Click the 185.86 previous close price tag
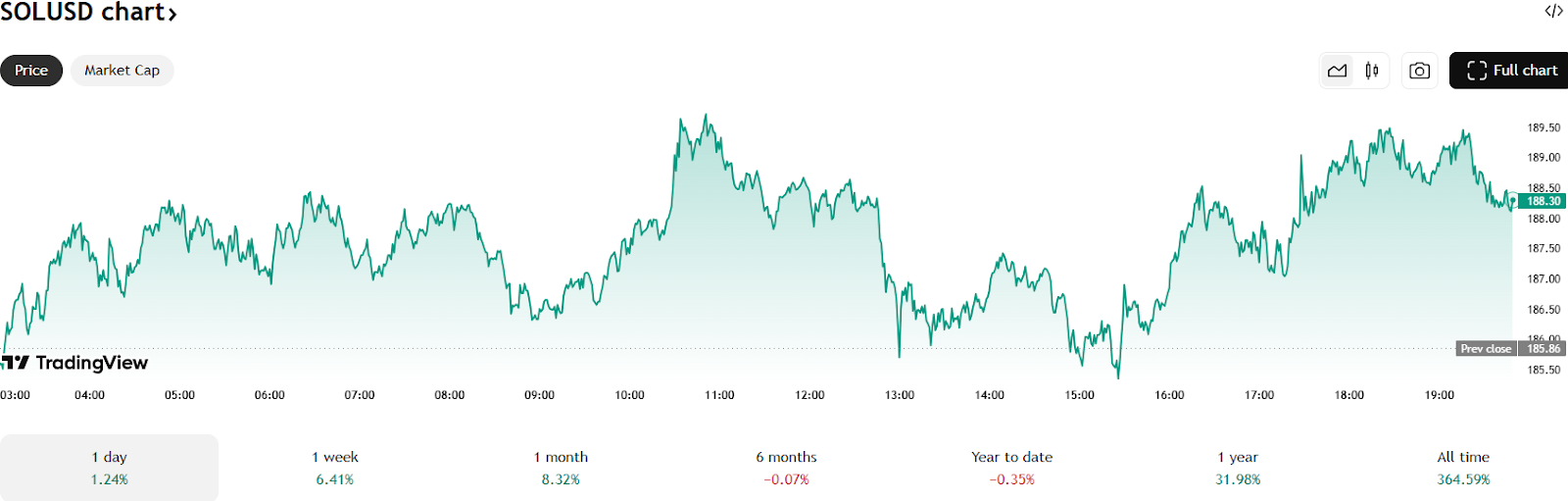Screen dimensions: 1568x501 [1543, 349]
